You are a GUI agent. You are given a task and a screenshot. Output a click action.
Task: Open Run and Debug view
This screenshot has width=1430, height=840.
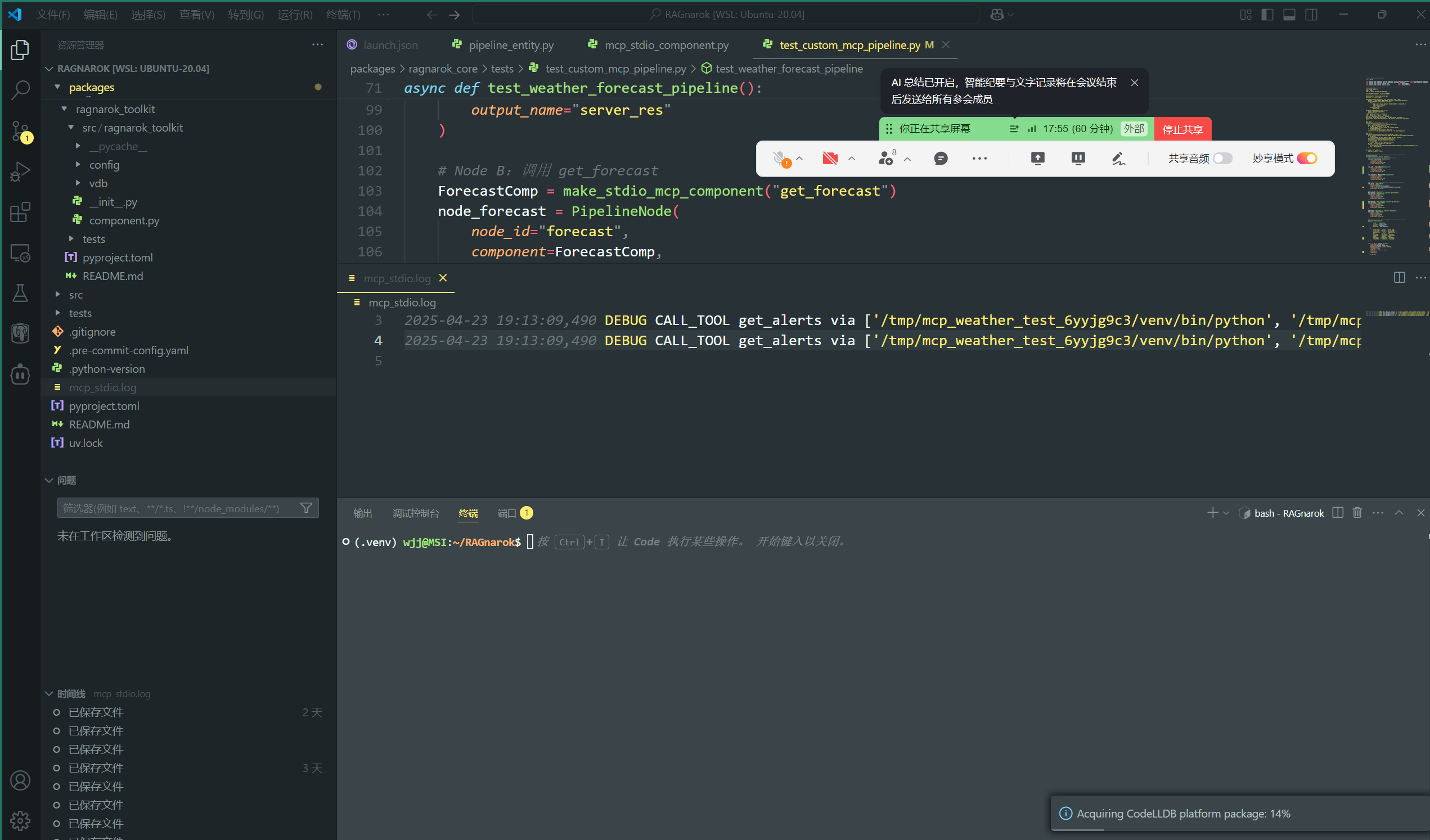click(x=20, y=171)
